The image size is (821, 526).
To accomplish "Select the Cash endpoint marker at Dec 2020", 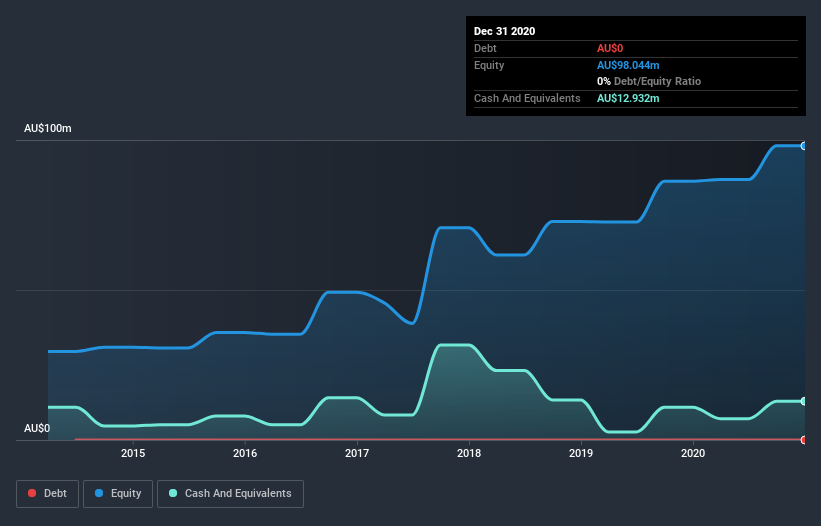I will pyautogui.click(x=804, y=401).
